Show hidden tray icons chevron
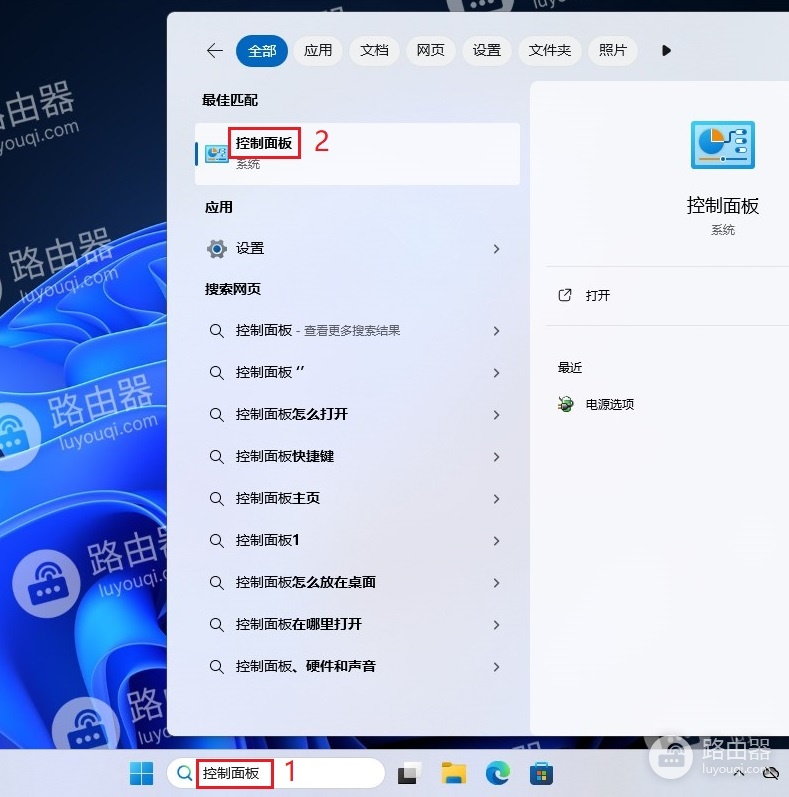Screen dimensions: 789x797 [739, 773]
